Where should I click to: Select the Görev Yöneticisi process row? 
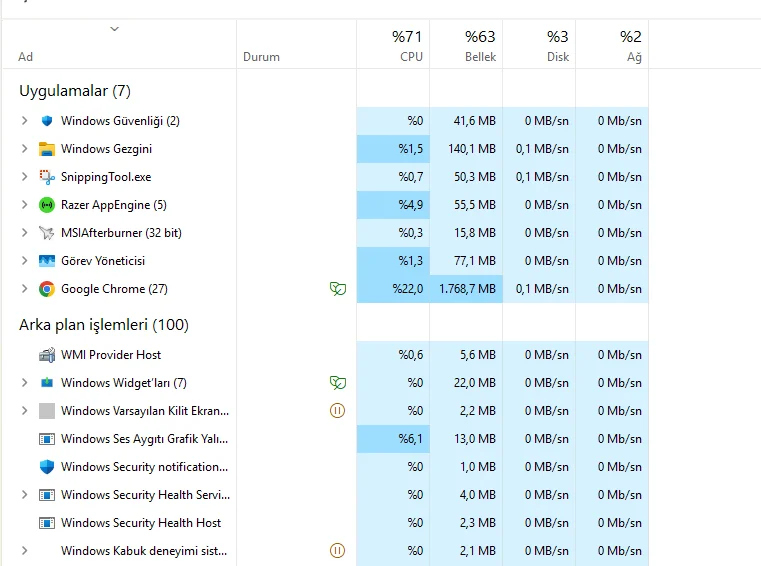[325, 261]
